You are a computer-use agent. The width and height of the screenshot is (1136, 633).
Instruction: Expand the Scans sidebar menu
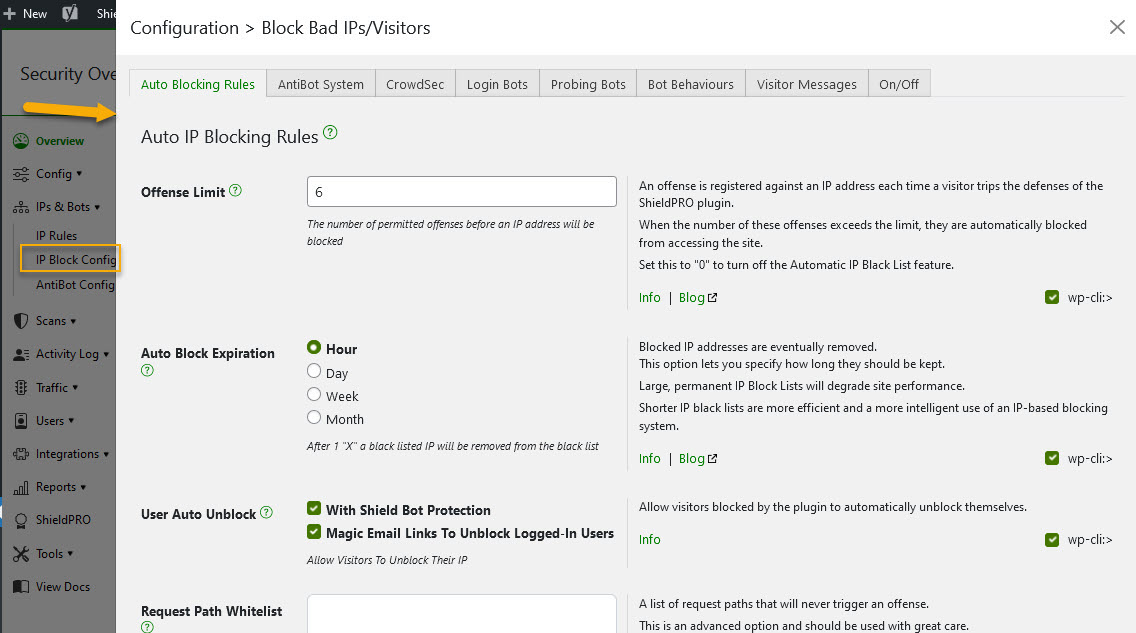pos(56,321)
